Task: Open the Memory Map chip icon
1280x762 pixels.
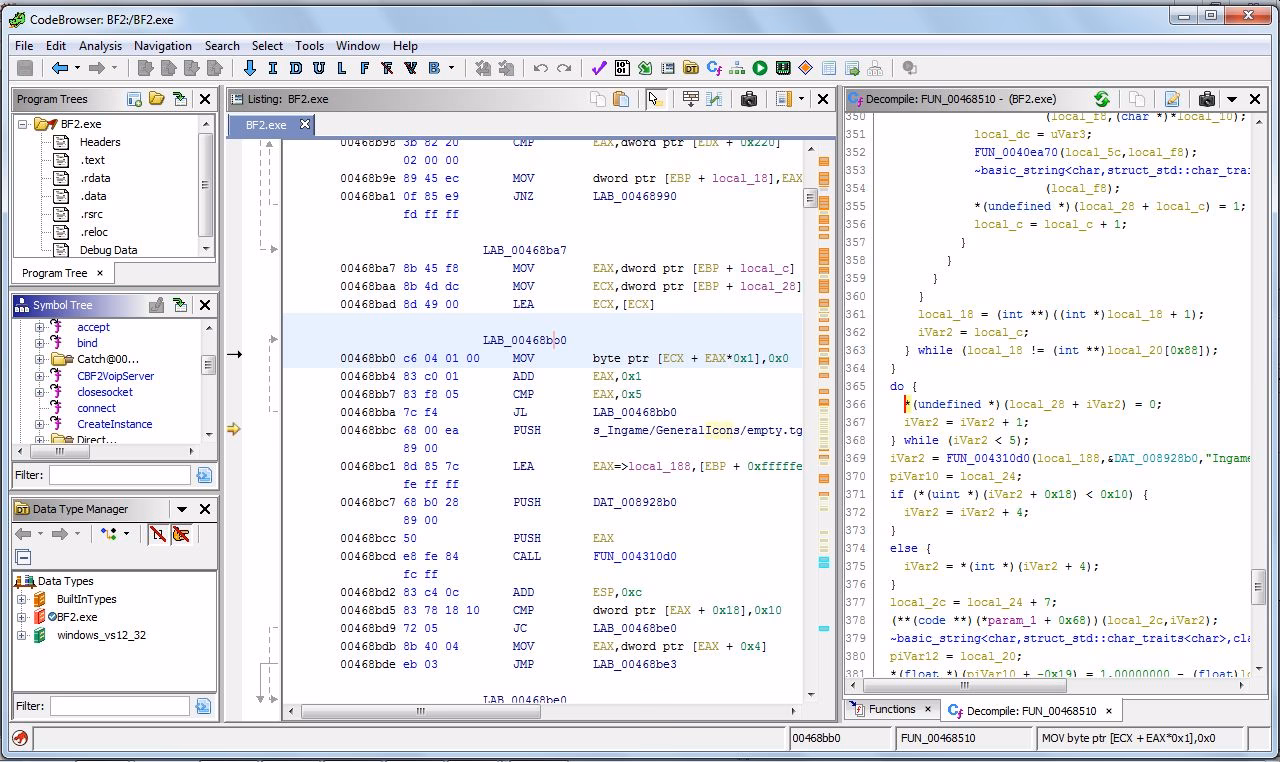Action: (x=783, y=68)
